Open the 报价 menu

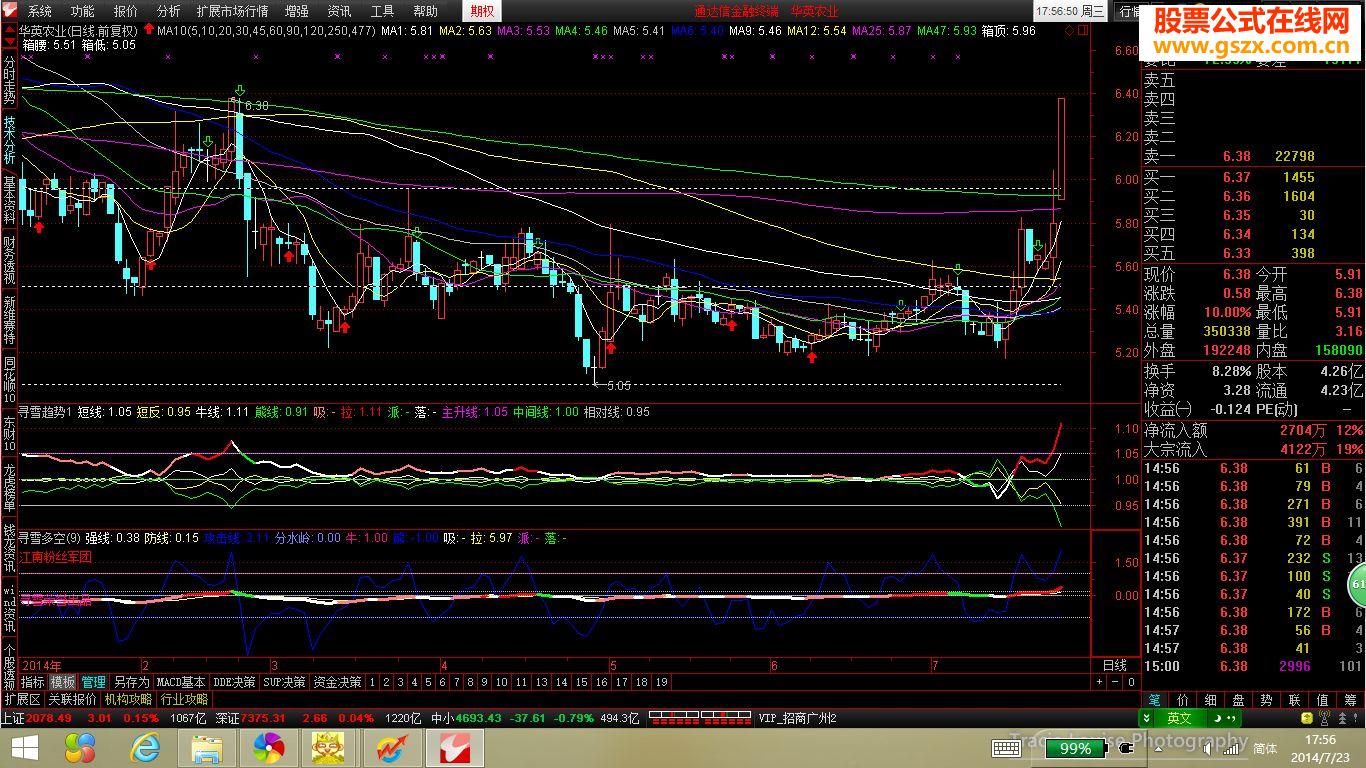126,11
